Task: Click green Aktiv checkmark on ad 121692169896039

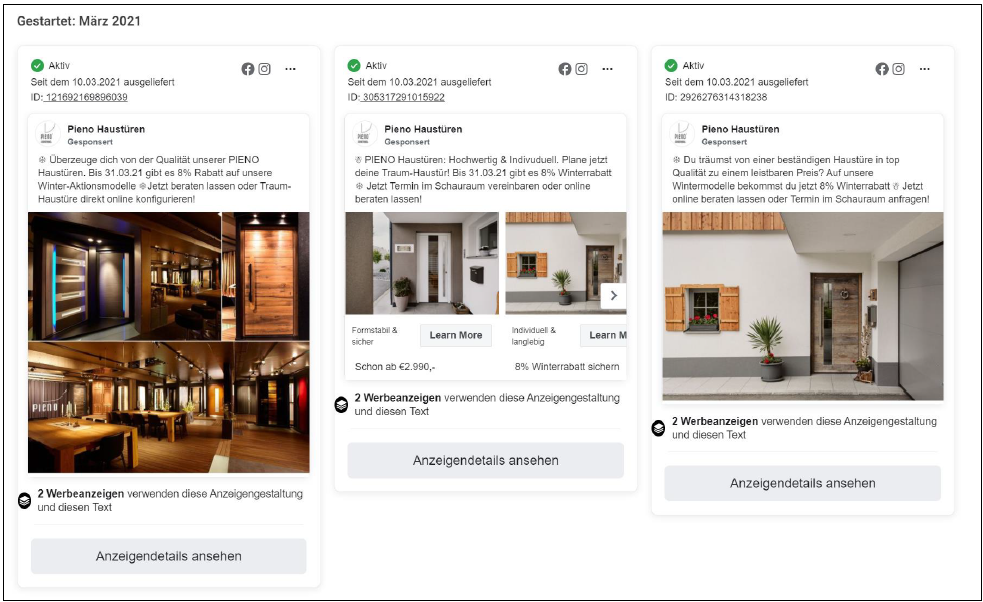Action: click(37, 65)
